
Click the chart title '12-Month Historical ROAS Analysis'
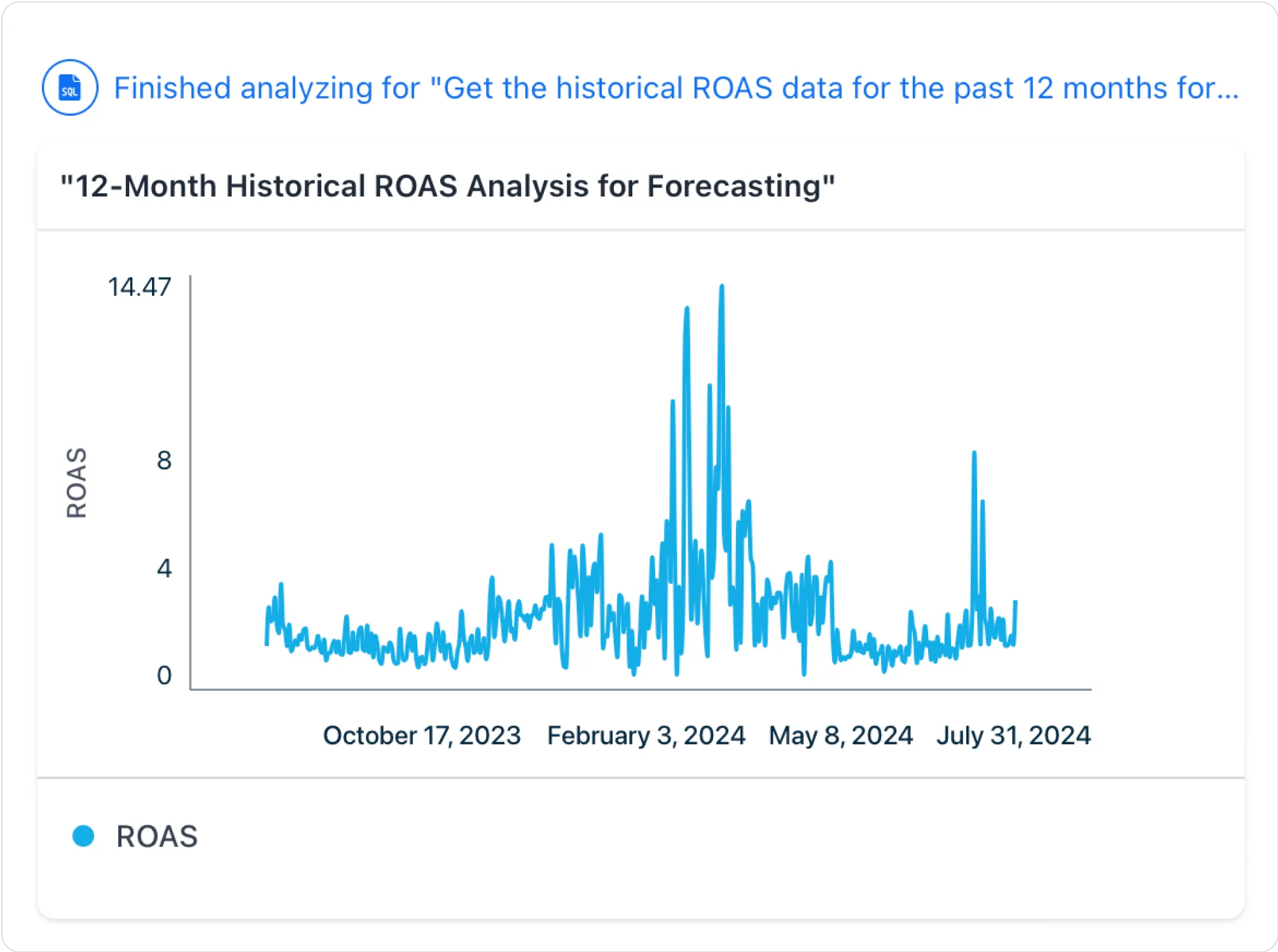[447, 186]
